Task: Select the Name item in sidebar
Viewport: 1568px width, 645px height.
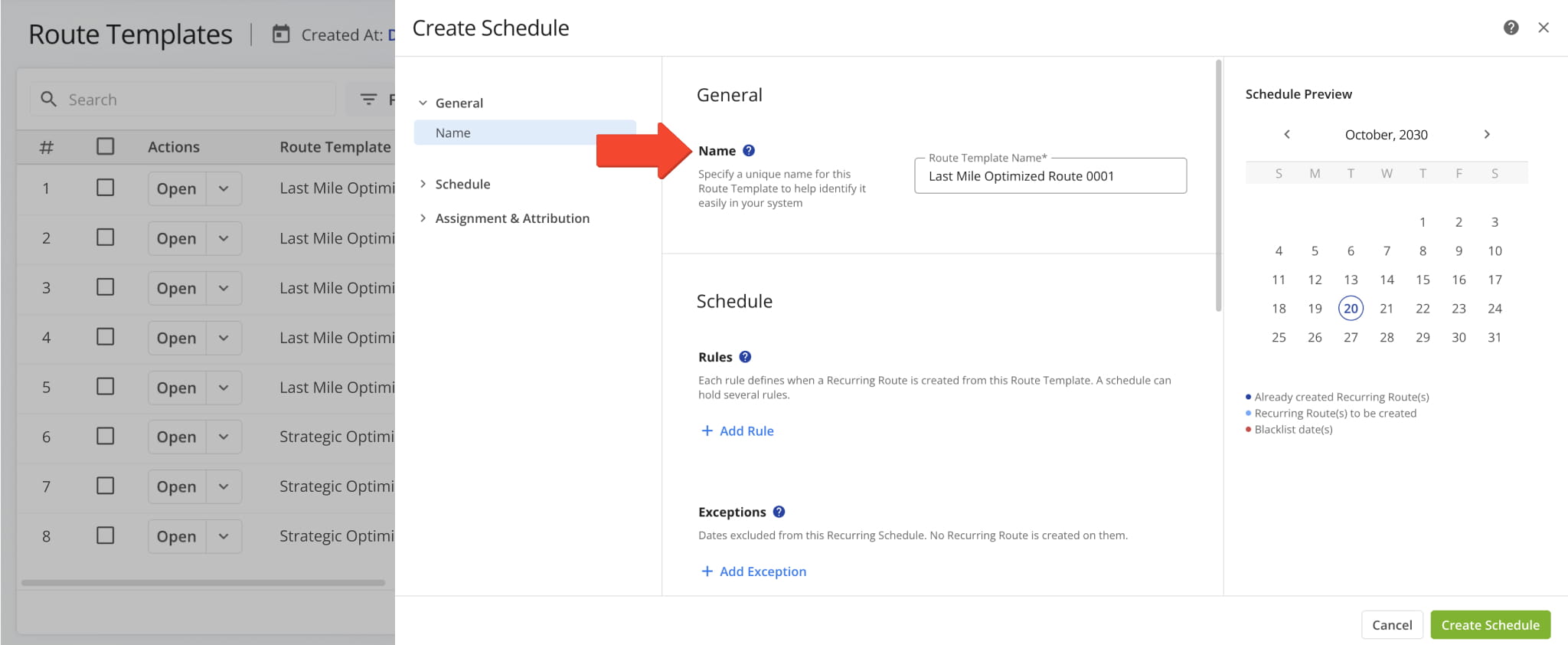Action: [524, 133]
